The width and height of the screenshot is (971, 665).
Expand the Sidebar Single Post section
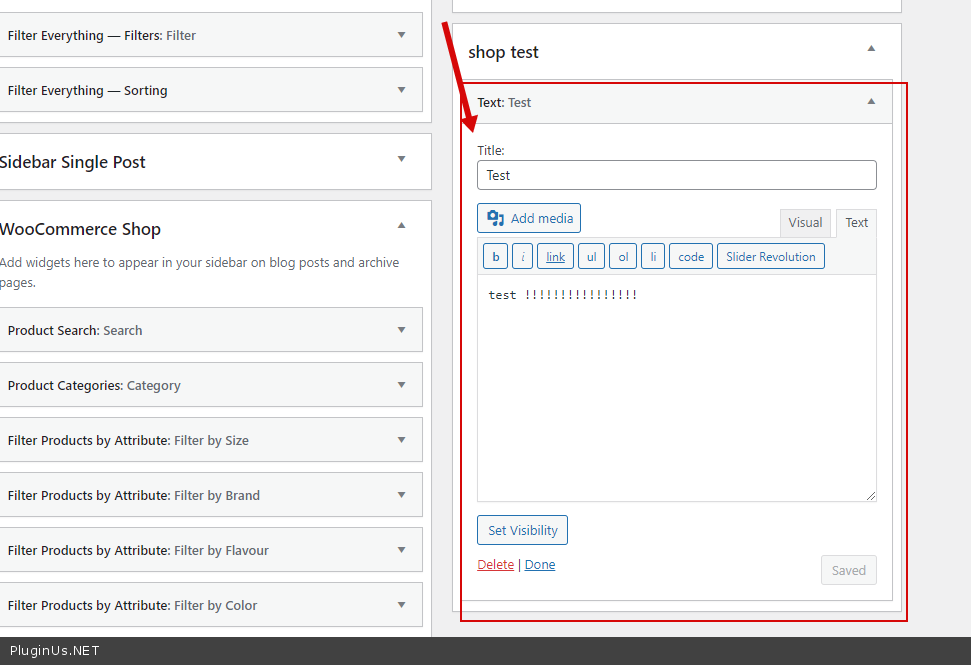401,159
